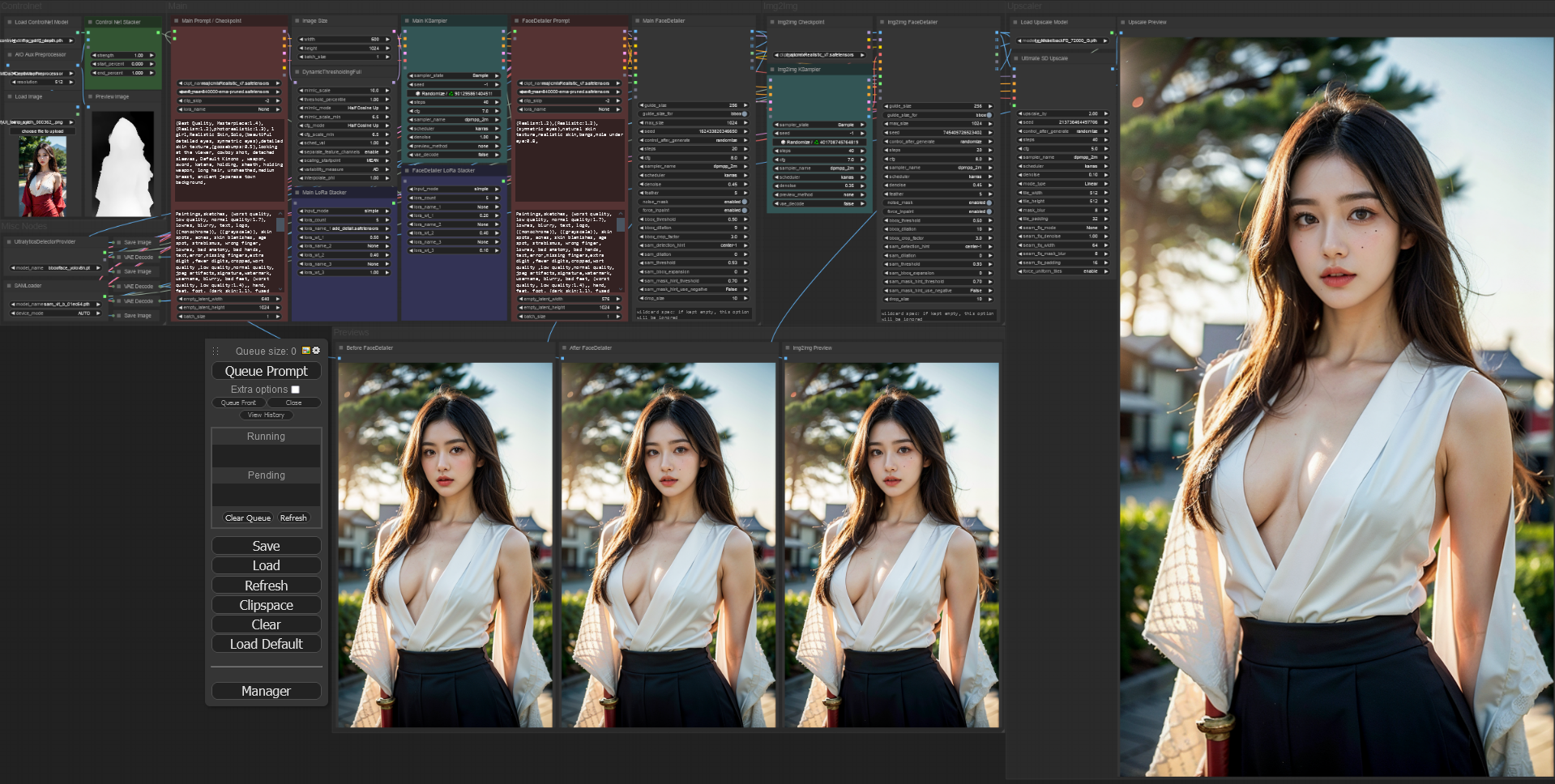The width and height of the screenshot is (1555, 784).
Task: Click left arrow to decrease Main KSampler steps
Action: click(411, 102)
